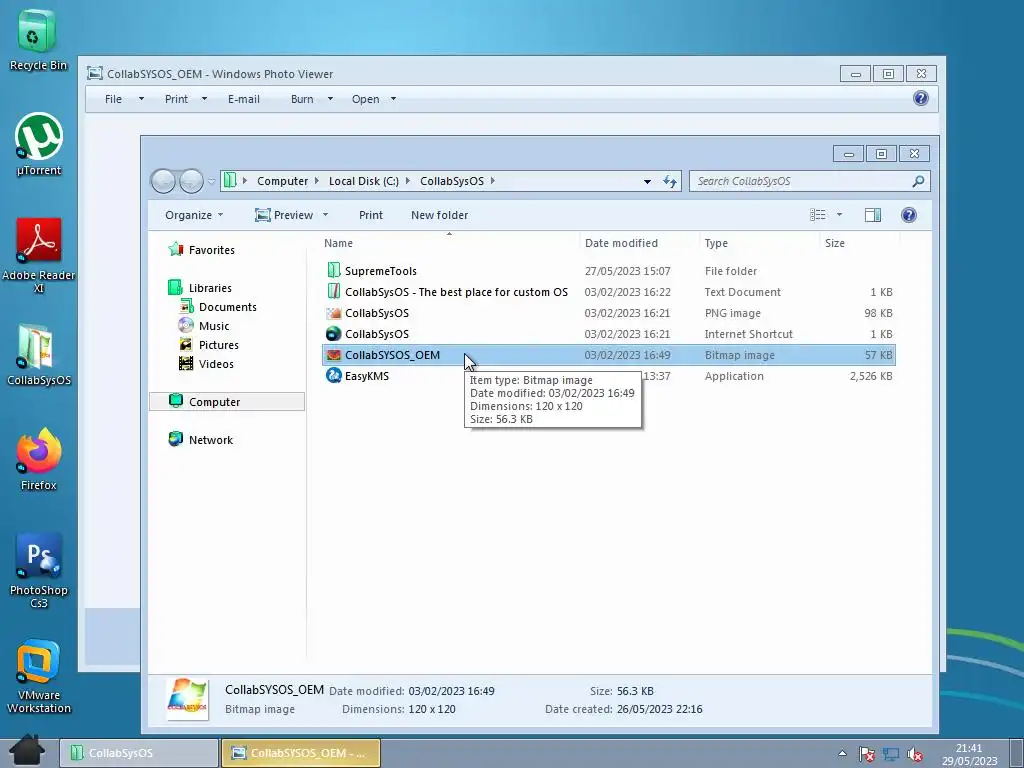Click the search magnifier icon
1024x768 pixels.
click(918, 181)
